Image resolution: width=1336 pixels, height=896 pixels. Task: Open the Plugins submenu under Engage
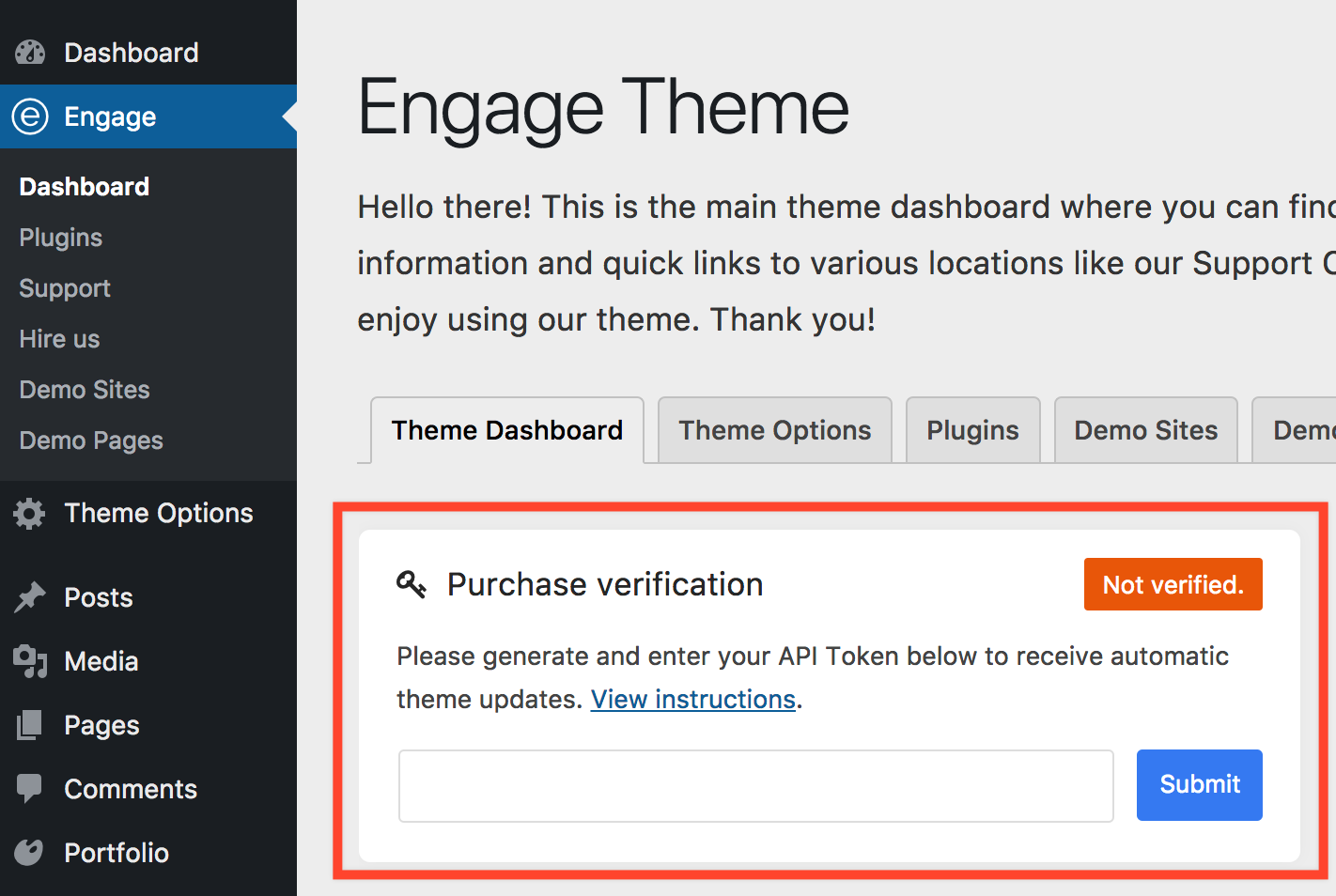(61, 238)
